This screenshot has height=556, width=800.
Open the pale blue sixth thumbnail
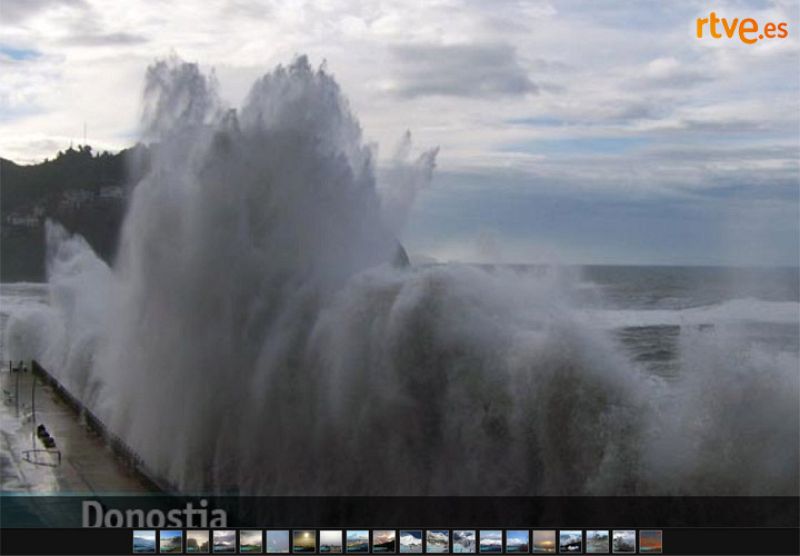tap(277, 541)
